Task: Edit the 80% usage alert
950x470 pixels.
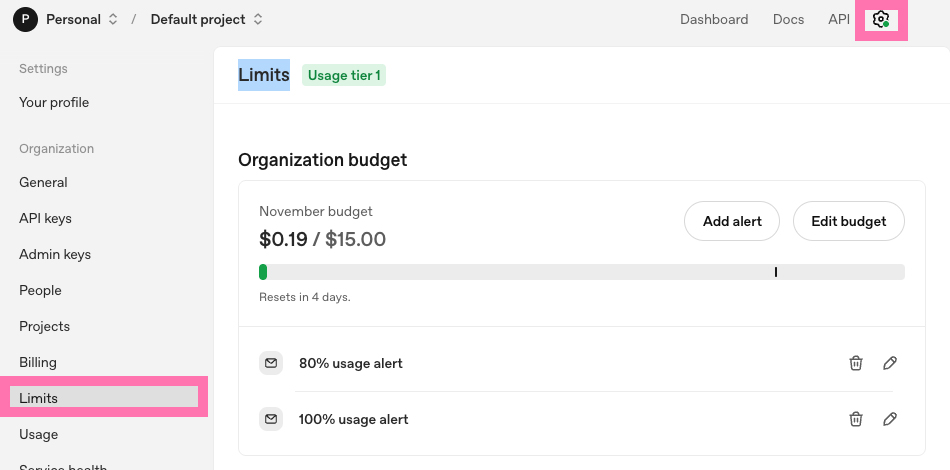Action: click(890, 363)
